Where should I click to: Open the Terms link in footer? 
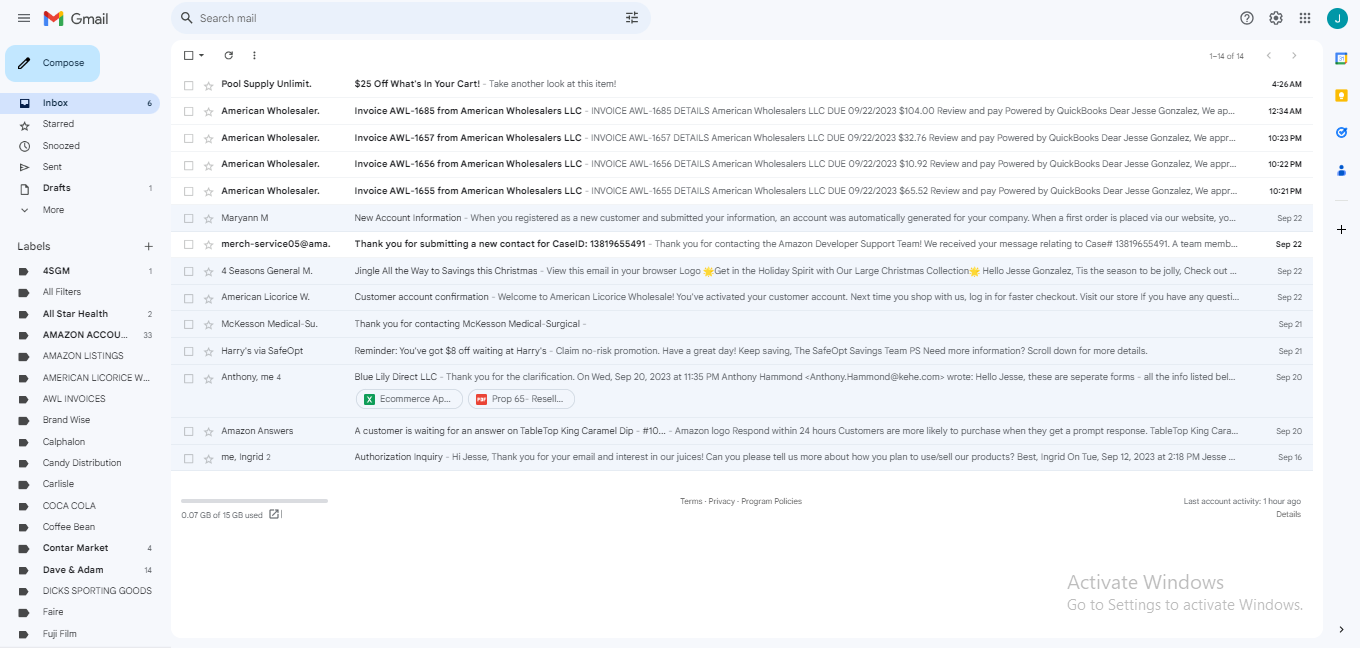[x=691, y=501]
